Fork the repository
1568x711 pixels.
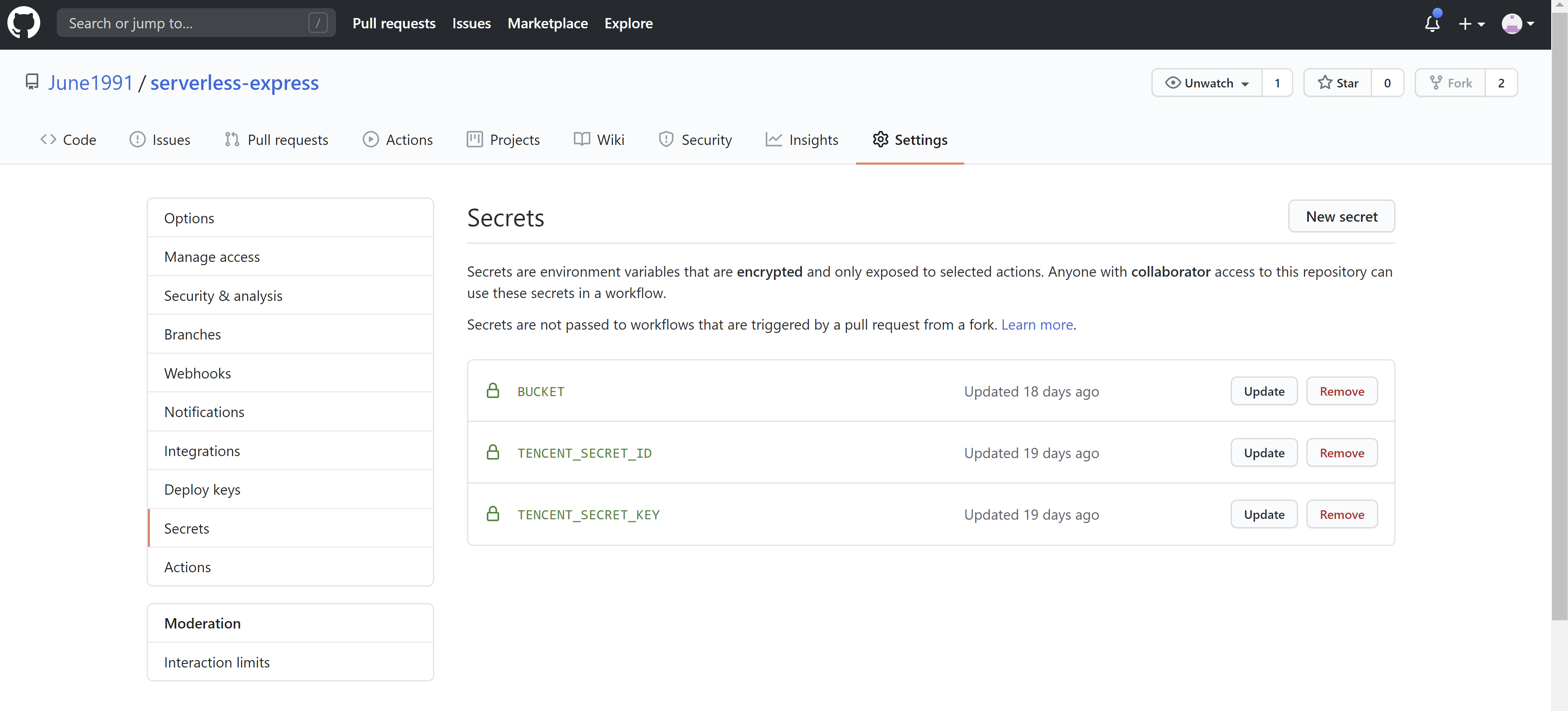coord(1451,83)
